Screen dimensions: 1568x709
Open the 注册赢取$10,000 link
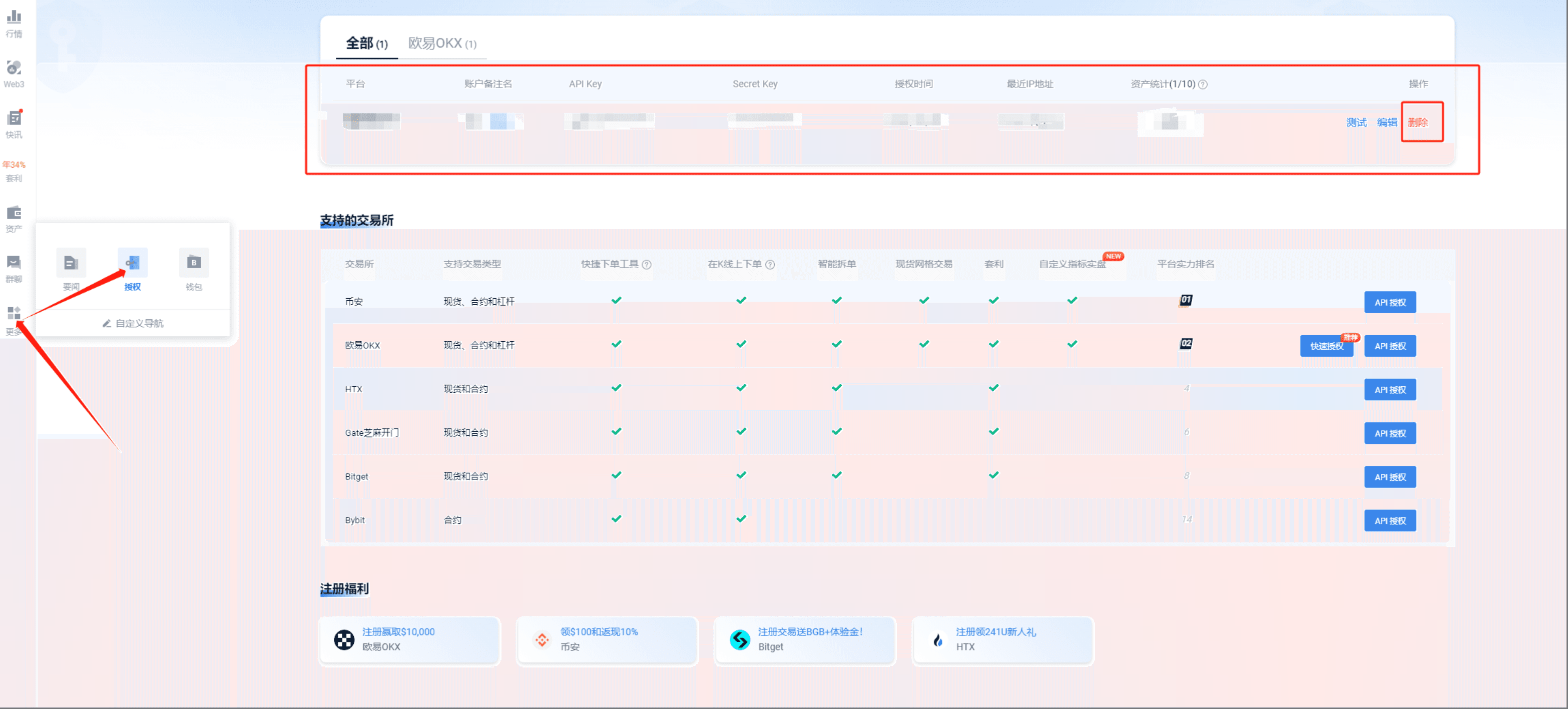coord(399,632)
